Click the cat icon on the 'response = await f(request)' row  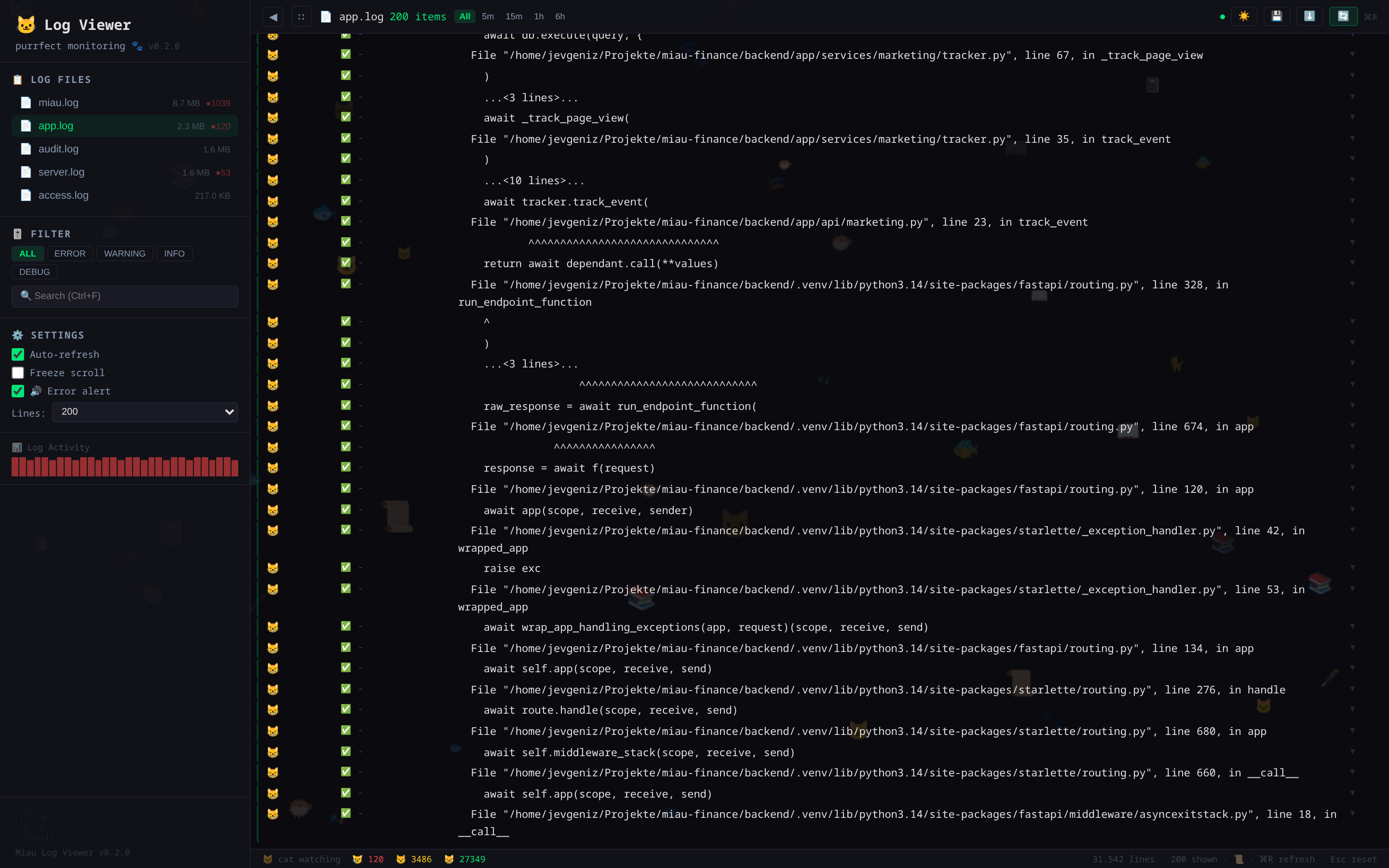click(x=272, y=468)
